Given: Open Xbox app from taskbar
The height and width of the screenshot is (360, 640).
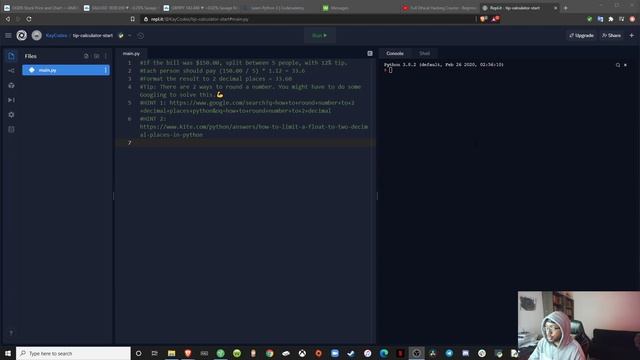Looking at the screenshot, I should (x=302, y=353).
